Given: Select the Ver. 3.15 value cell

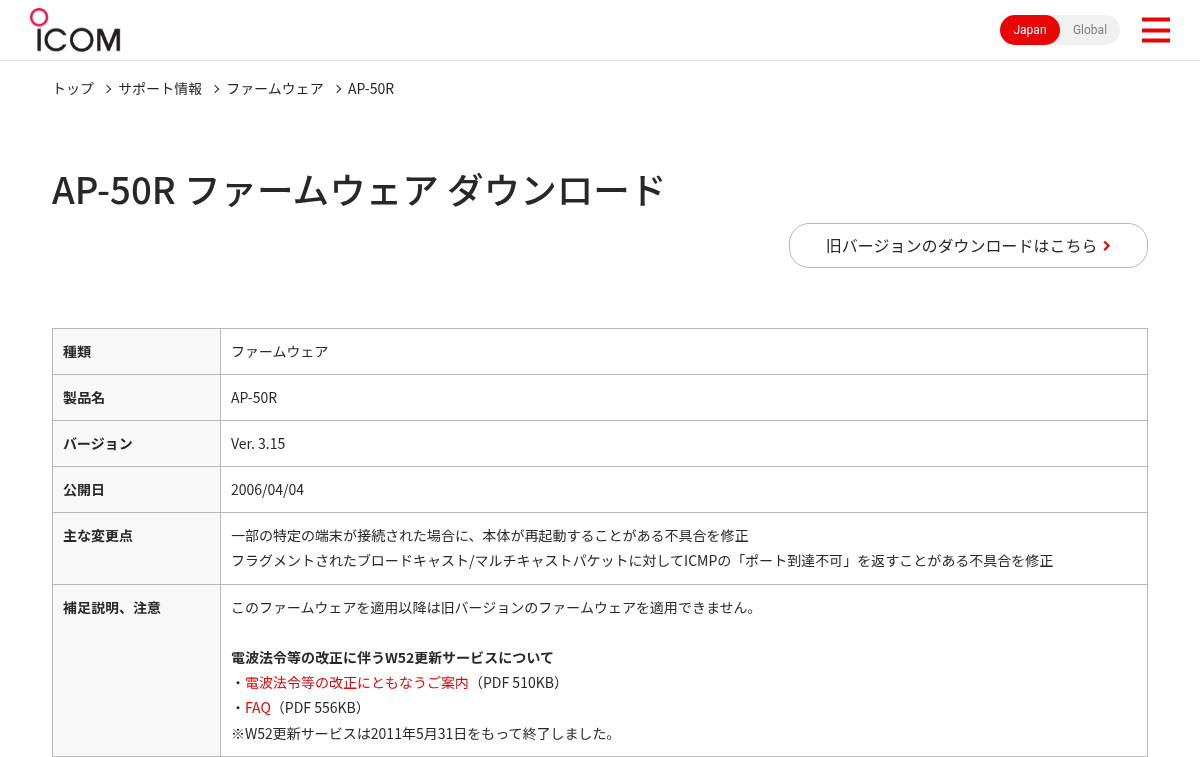Looking at the screenshot, I should click(684, 443).
